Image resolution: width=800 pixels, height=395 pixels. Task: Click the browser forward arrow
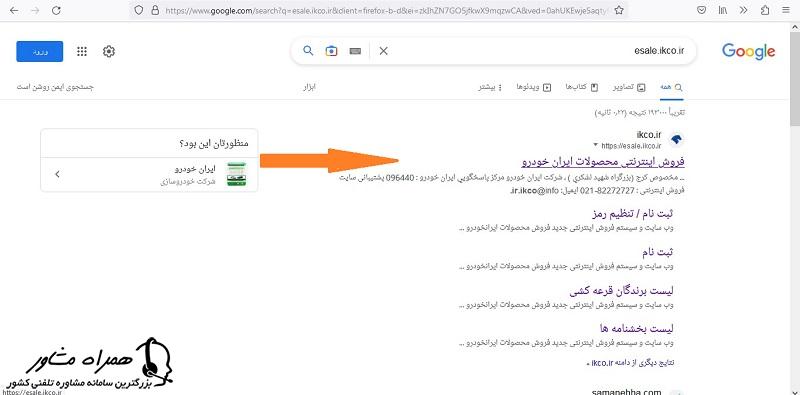coord(35,10)
